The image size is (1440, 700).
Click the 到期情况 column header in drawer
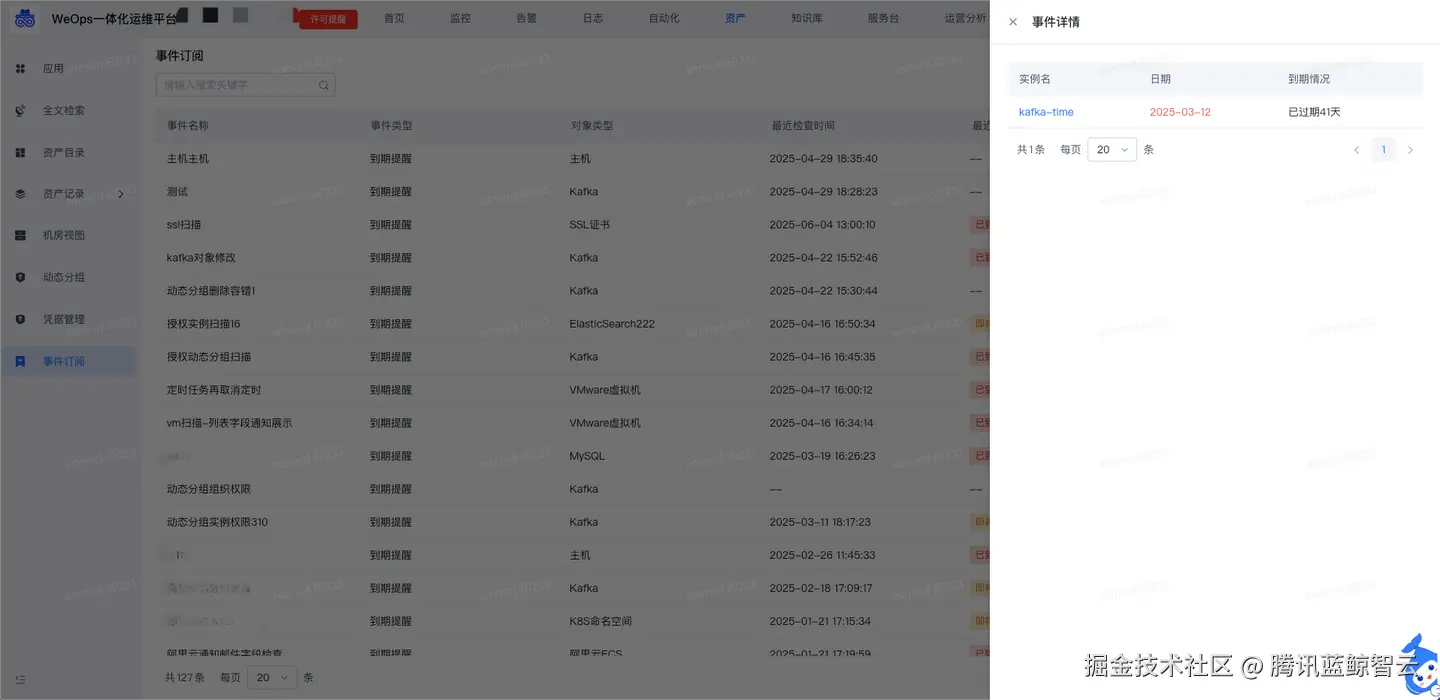click(x=1309, y=79)
